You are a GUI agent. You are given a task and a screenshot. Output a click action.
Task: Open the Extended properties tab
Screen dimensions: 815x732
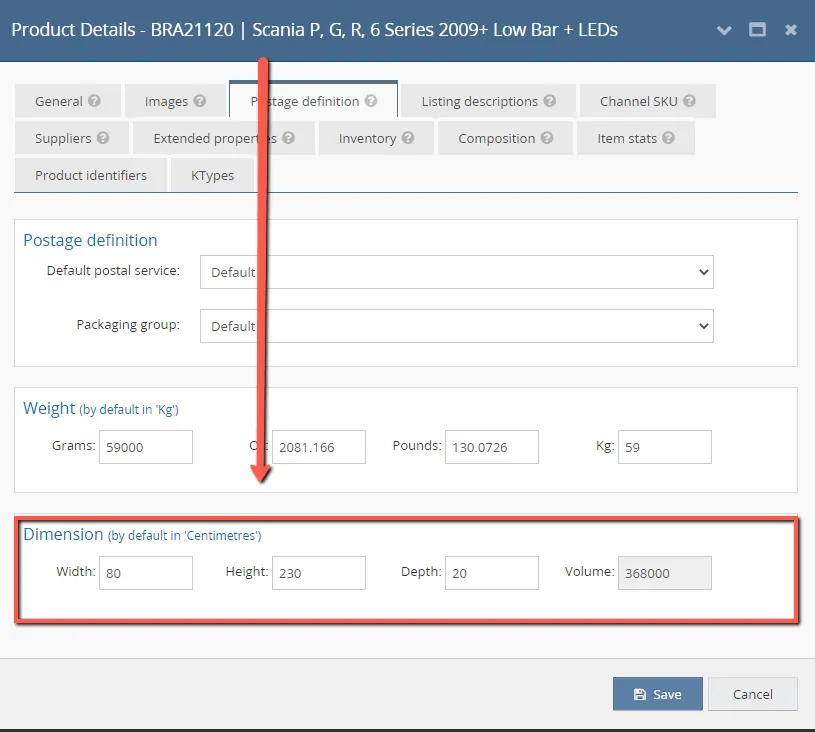(224, 138)
